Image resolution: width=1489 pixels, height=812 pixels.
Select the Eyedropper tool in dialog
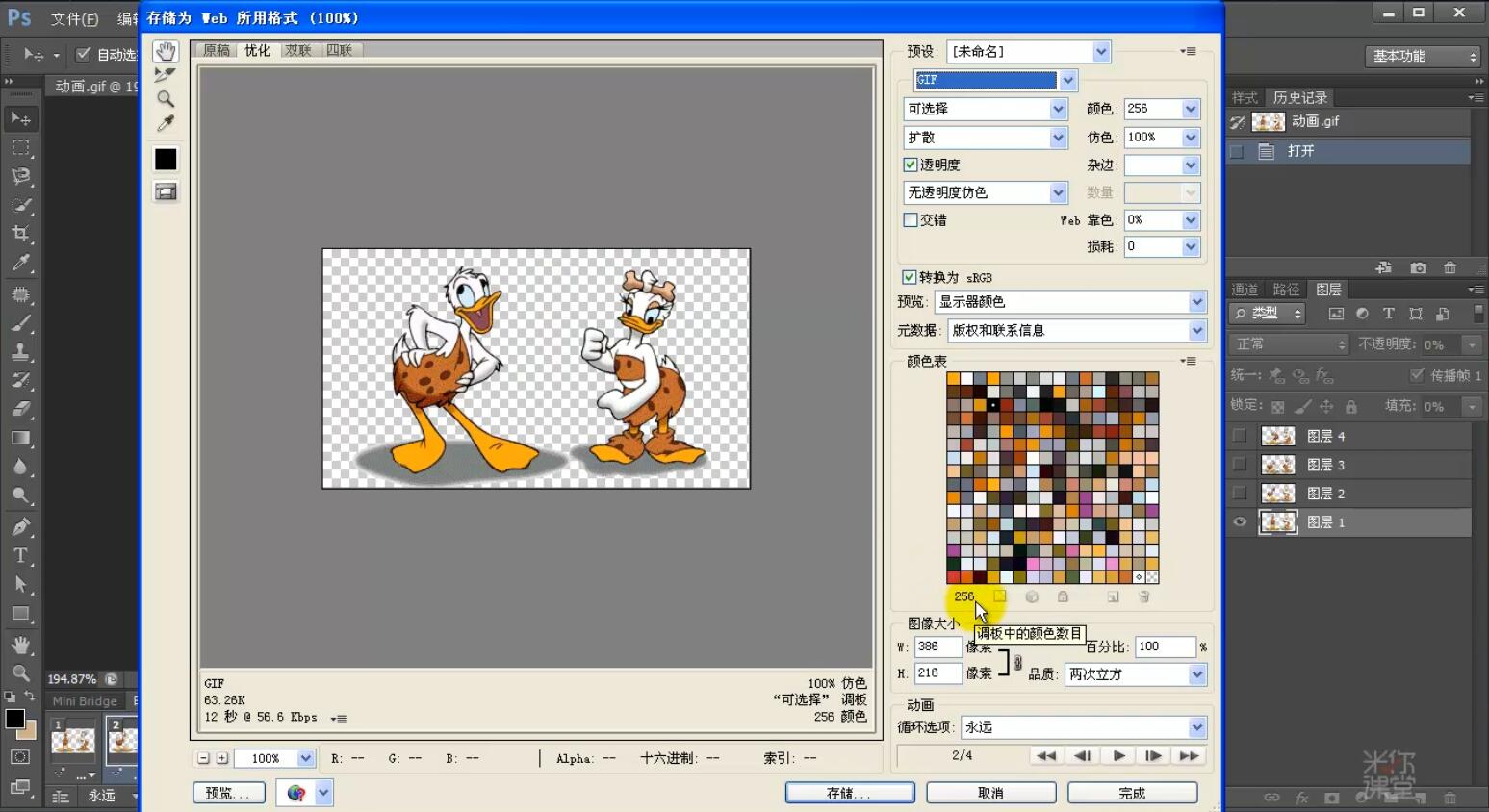coord(166,123)
